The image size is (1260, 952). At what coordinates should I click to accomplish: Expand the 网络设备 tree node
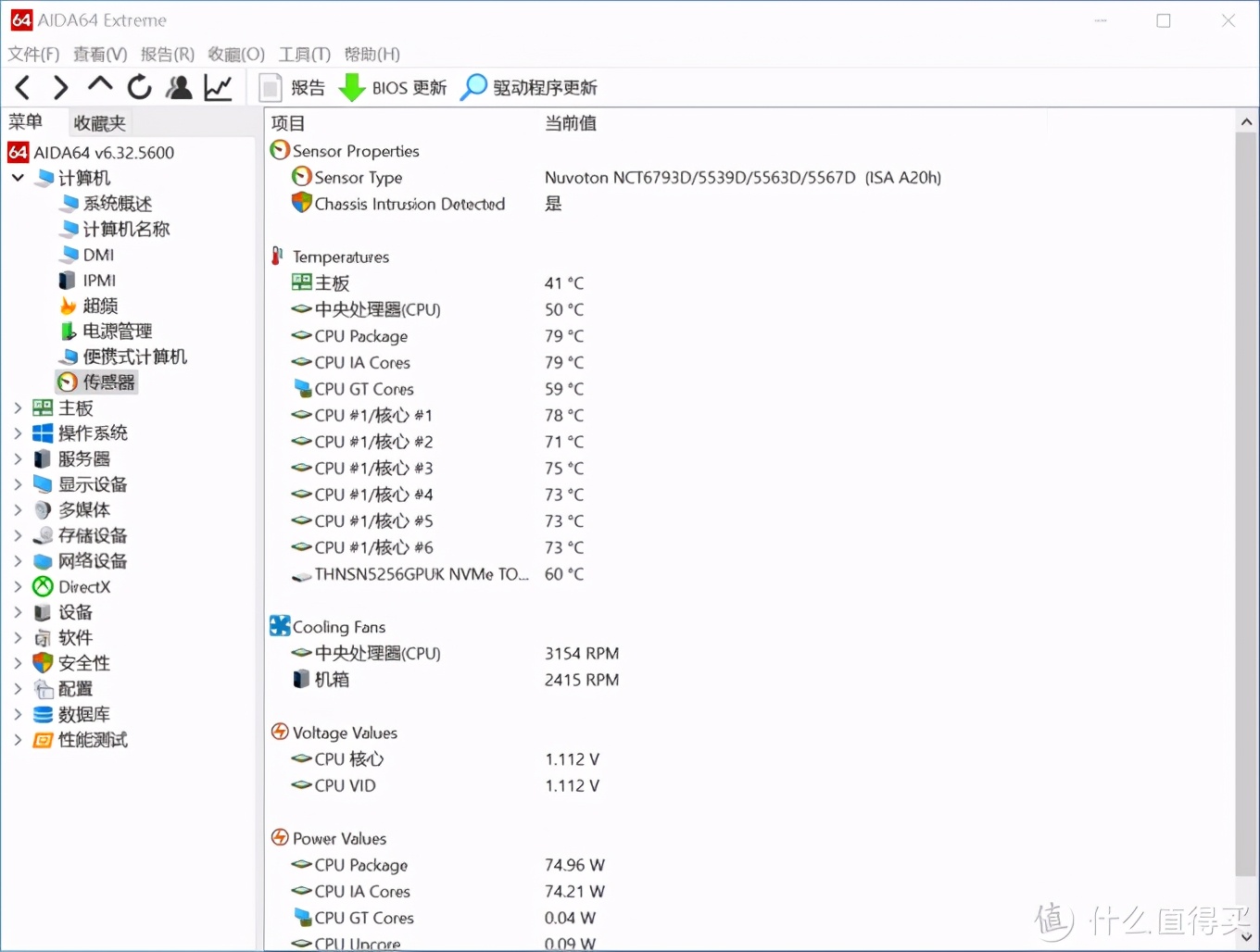(x=18, y=560)
